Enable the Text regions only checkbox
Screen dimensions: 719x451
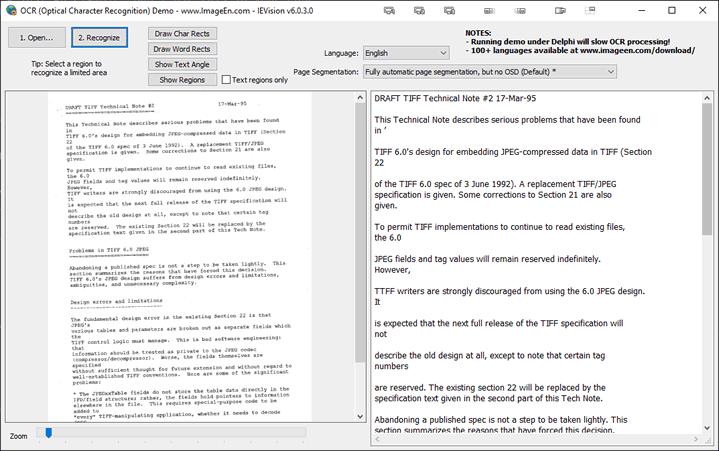coord(226,80)
